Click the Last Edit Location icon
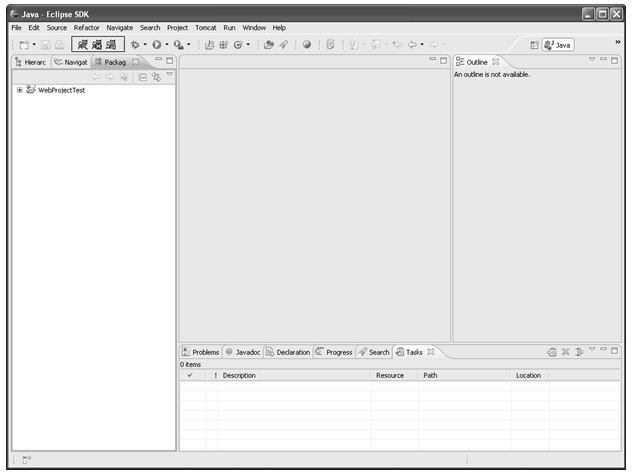The image size is (635, 475). pyautogui.click(x=398, y=45)
